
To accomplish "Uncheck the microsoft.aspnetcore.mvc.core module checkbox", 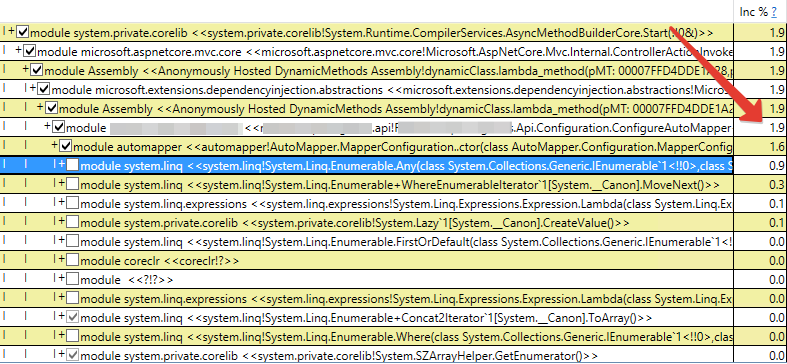I will 30,51.
